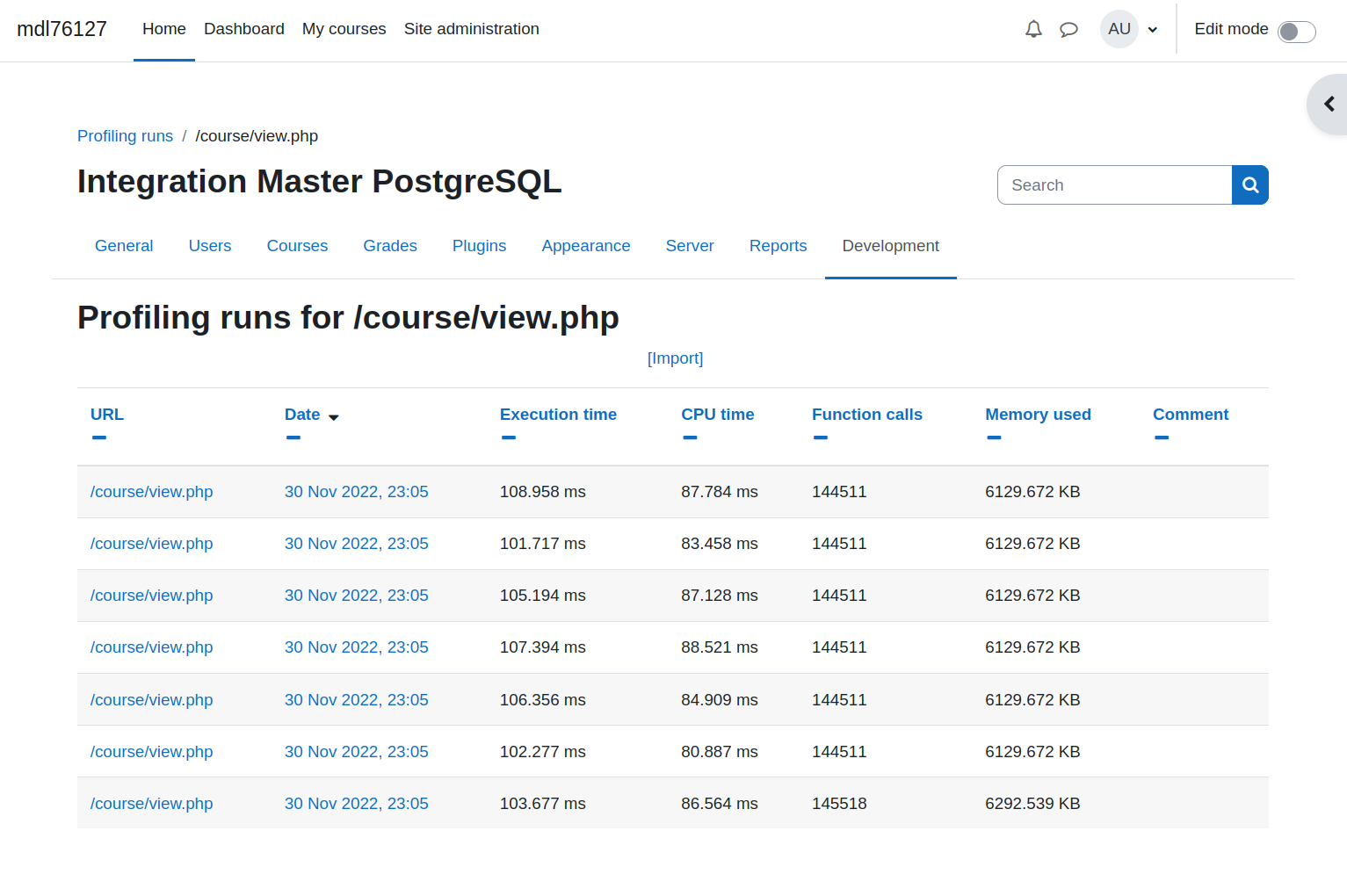The image size is (1347, 896).
Task: Sort by Memory used column header
Action: click(x=1038, y=415)
